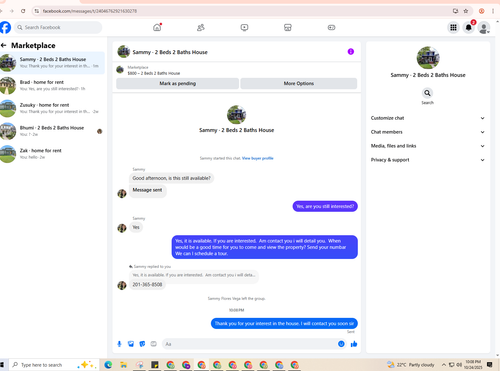Screen dimensions: 500x371
Task: Attach a photo with the image icon
Action: (131, 344)
